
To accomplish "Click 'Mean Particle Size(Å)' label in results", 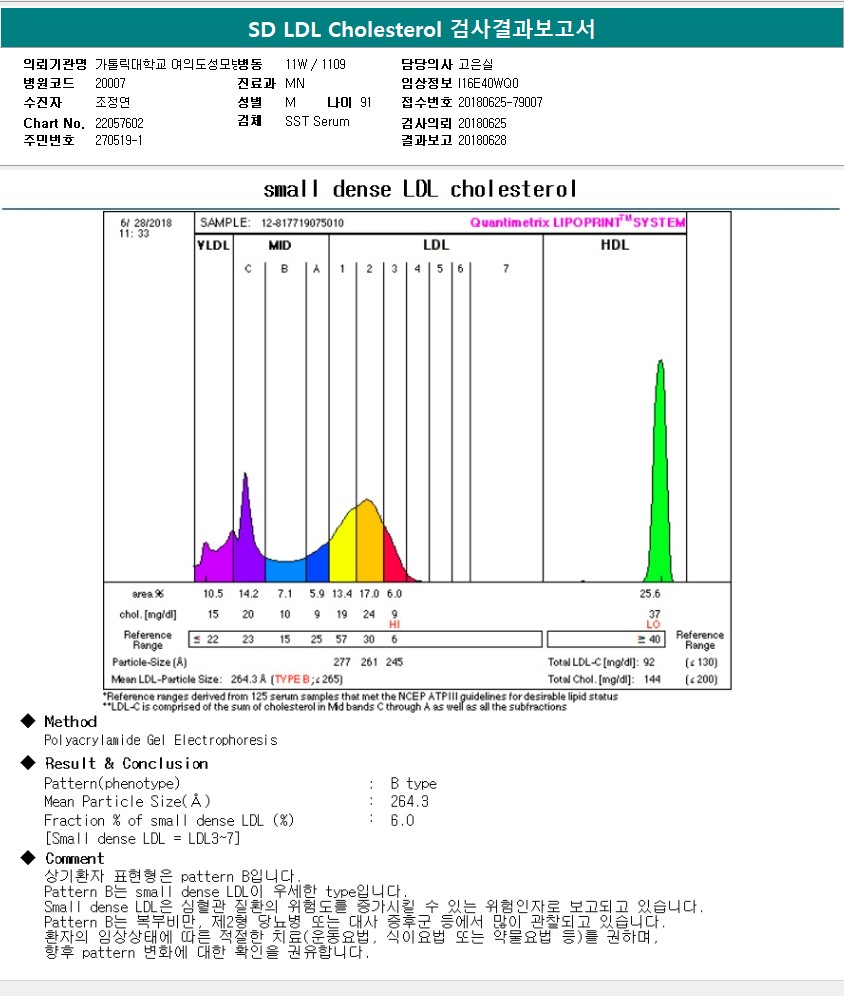I will [127, 802].
